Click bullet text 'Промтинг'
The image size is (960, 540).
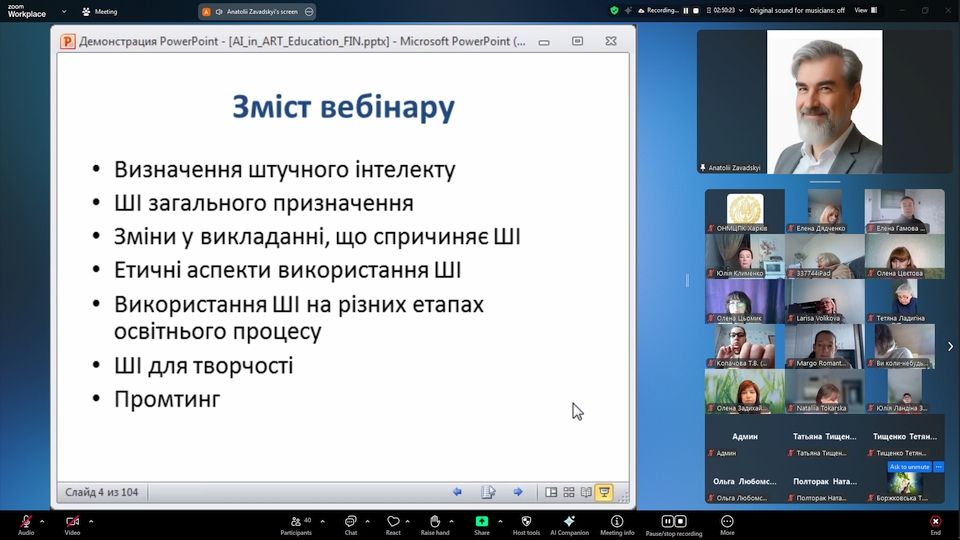pos(167,399)
